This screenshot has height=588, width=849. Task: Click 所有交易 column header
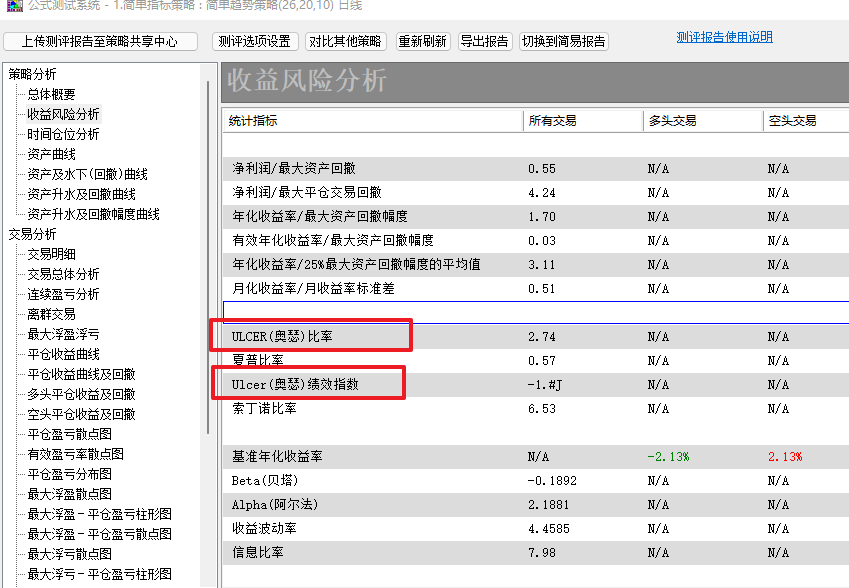pos(583,121)
